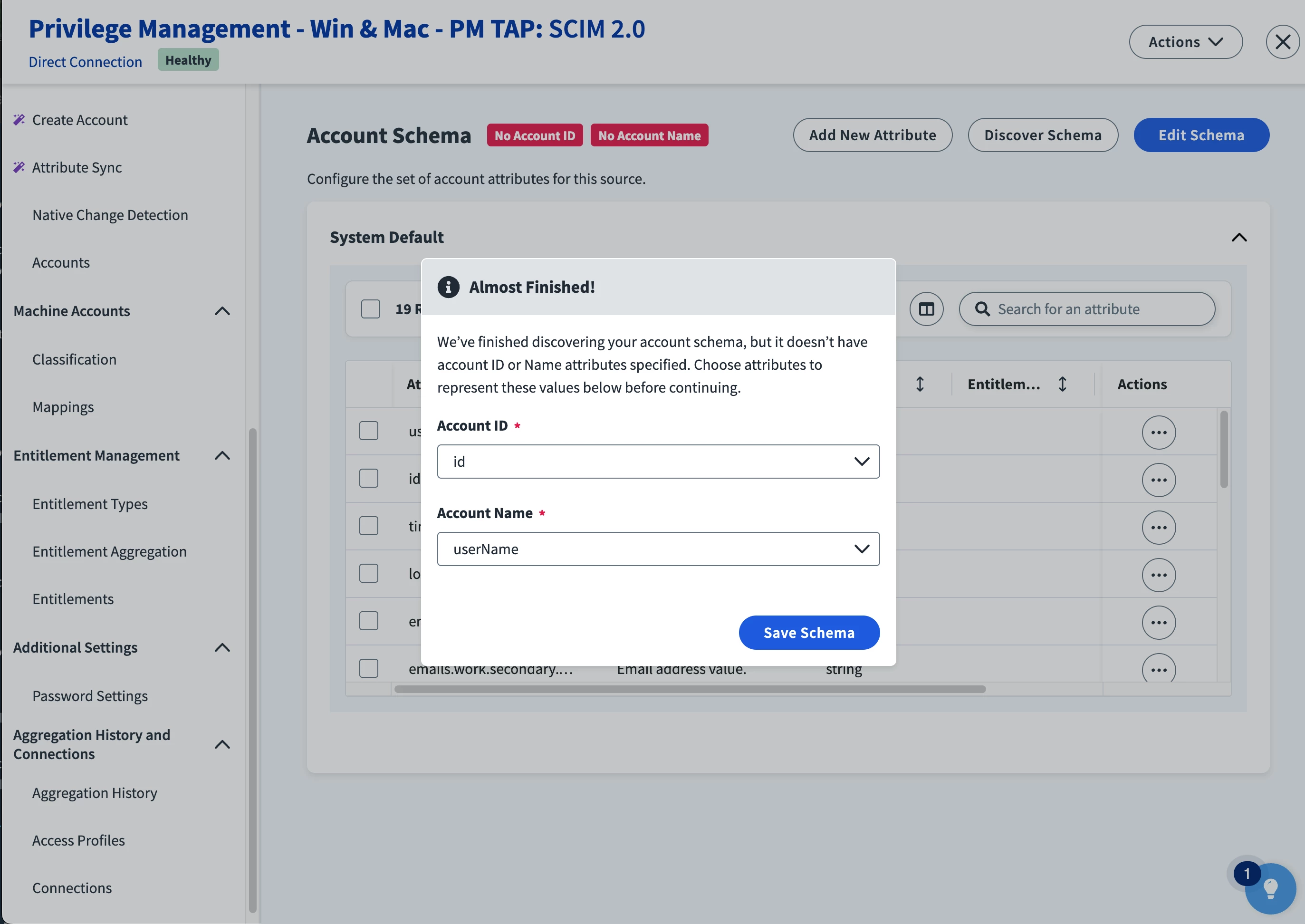Open actions menu for fifth attribute row
This screenshot has height=924, width=1305.
click(1158, 623)
